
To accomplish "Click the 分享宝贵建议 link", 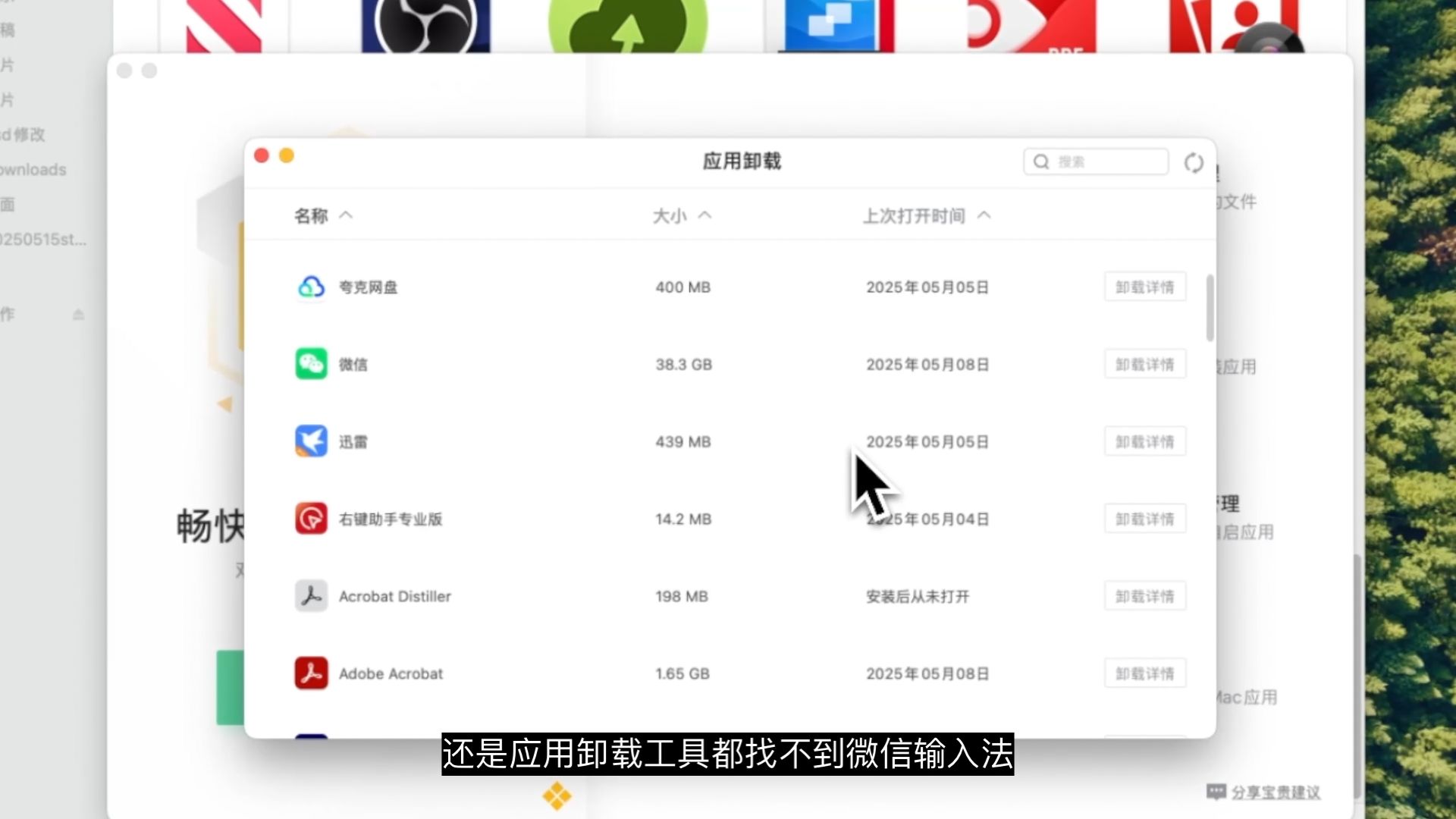I will (1276, 792).
